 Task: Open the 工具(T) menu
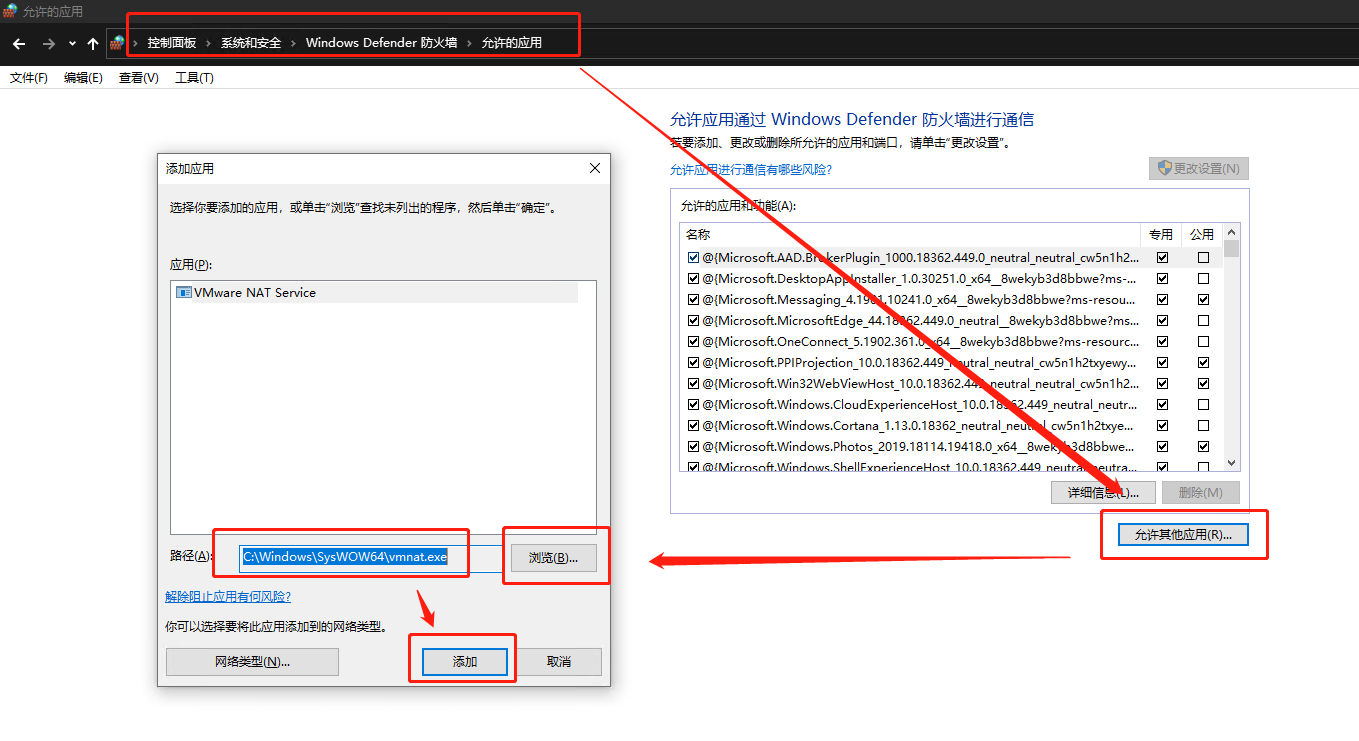coord(194,78)
